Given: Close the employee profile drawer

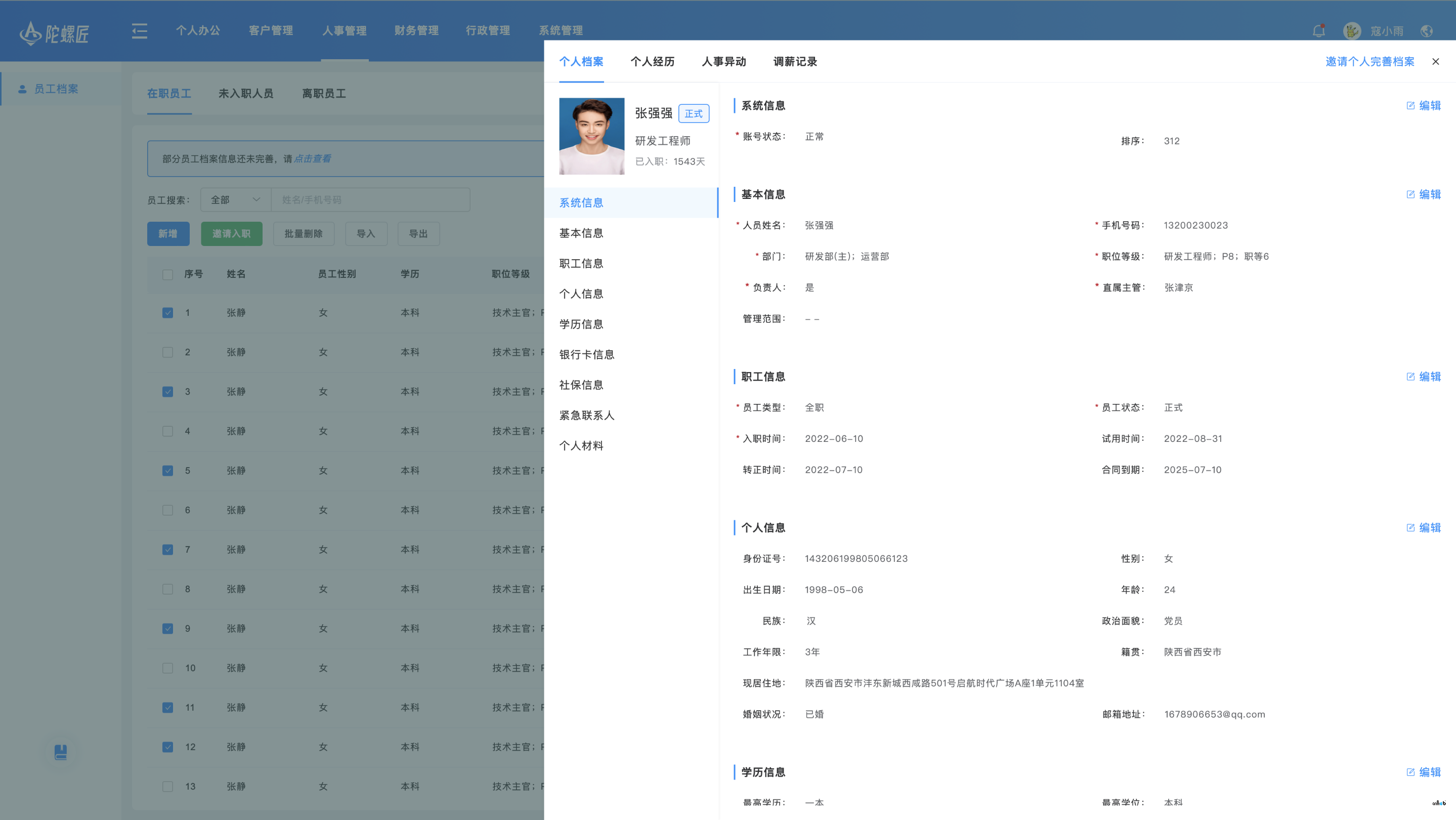Looking at the screenshot, I should point(1436,61).
